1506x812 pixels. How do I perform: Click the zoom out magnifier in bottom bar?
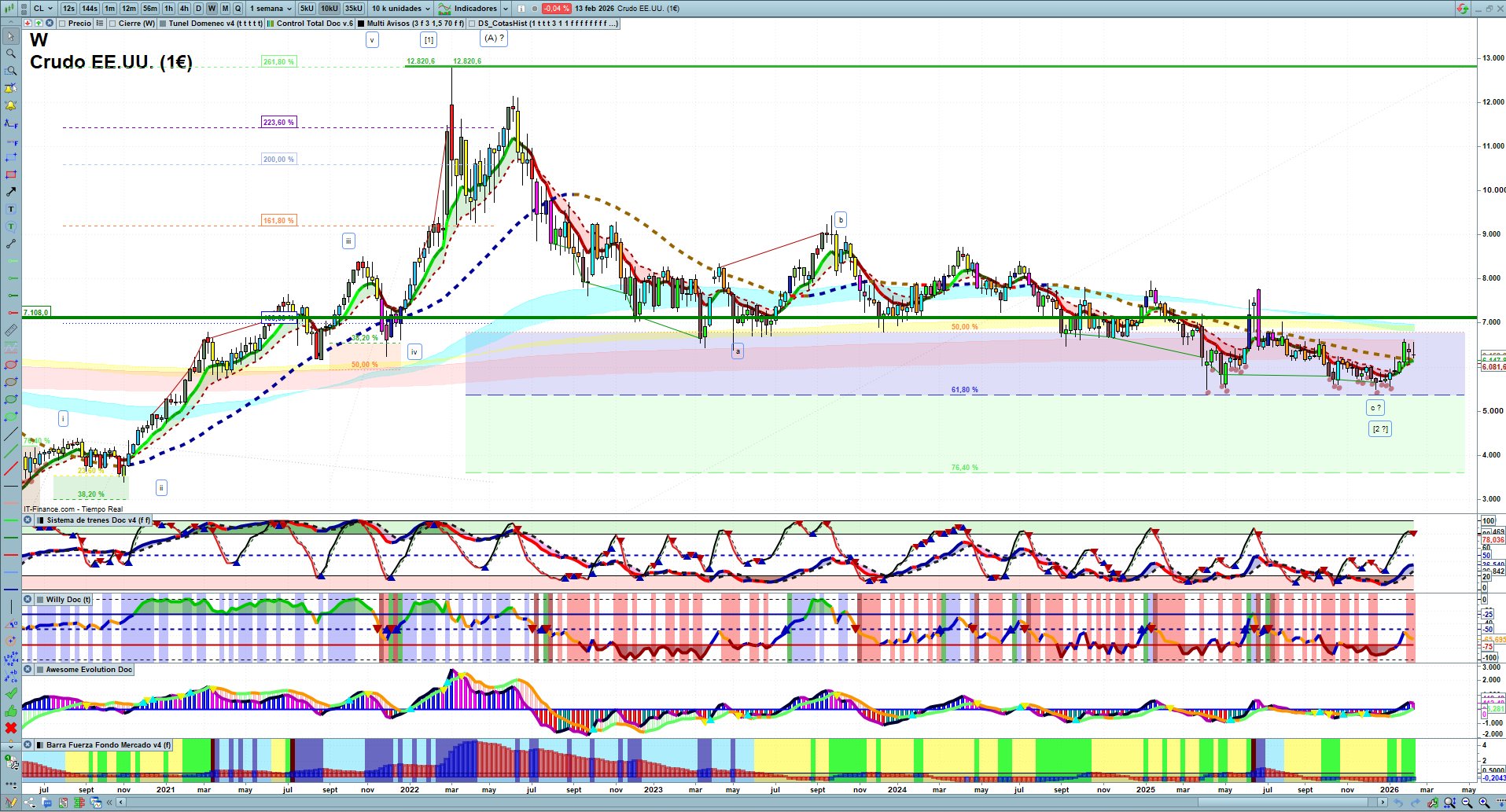tap(1467, 803)
